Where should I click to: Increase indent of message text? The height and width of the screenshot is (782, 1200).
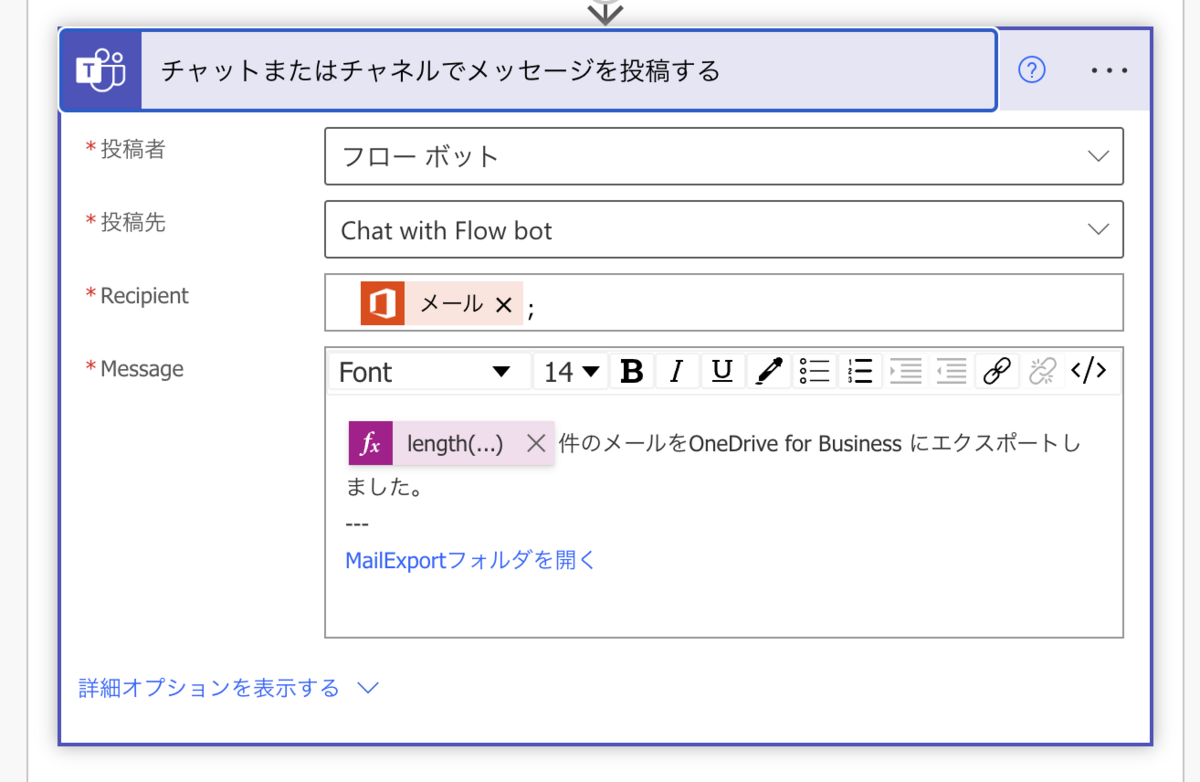click(x=905, y=372)
